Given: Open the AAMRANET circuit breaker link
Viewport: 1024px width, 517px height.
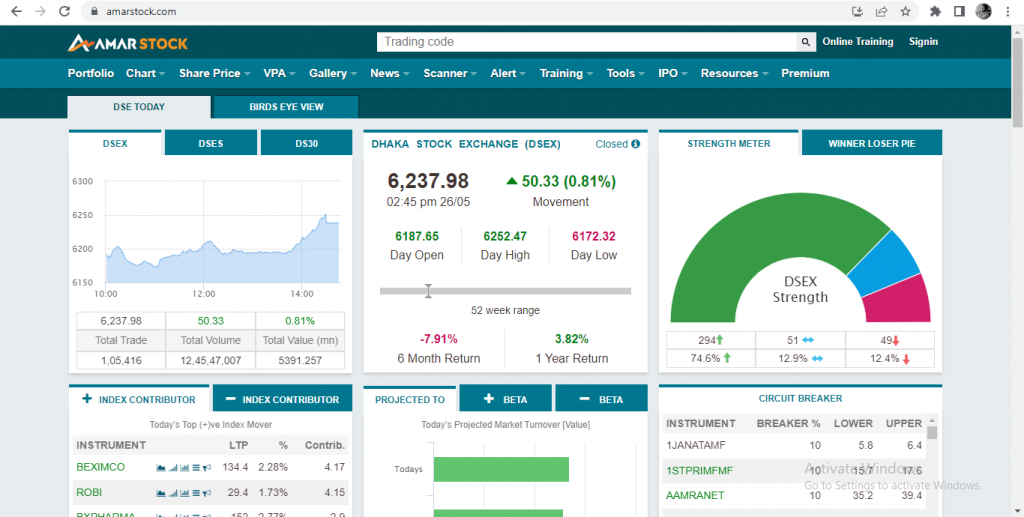Looking at the screenshot, I should 695,495.
